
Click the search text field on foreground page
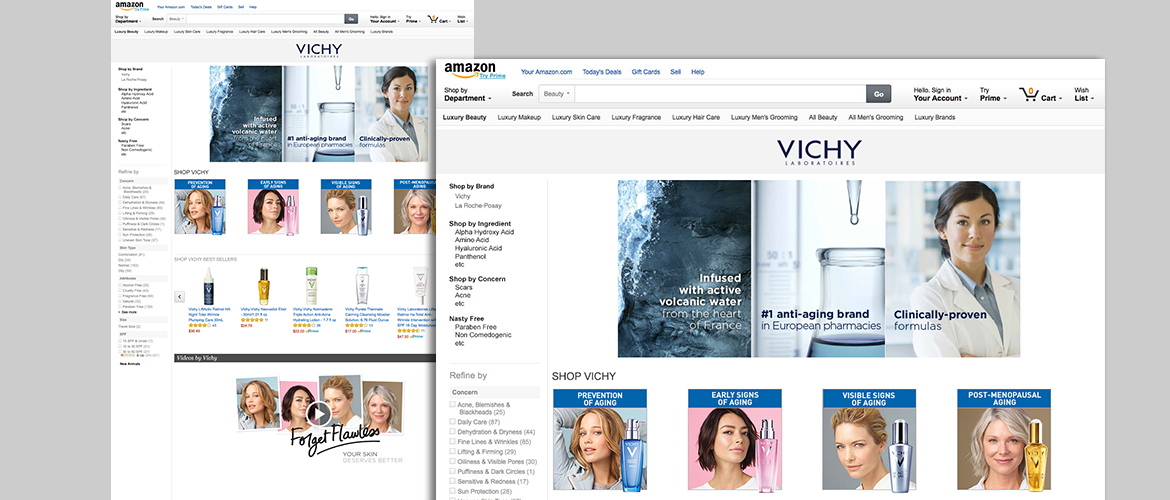click(x=720, y=94)
